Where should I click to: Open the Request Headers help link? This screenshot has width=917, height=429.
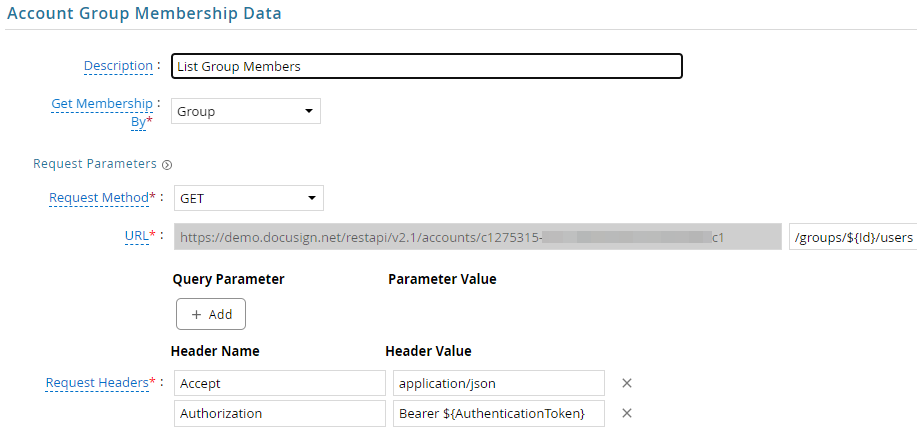pos(96,382)
